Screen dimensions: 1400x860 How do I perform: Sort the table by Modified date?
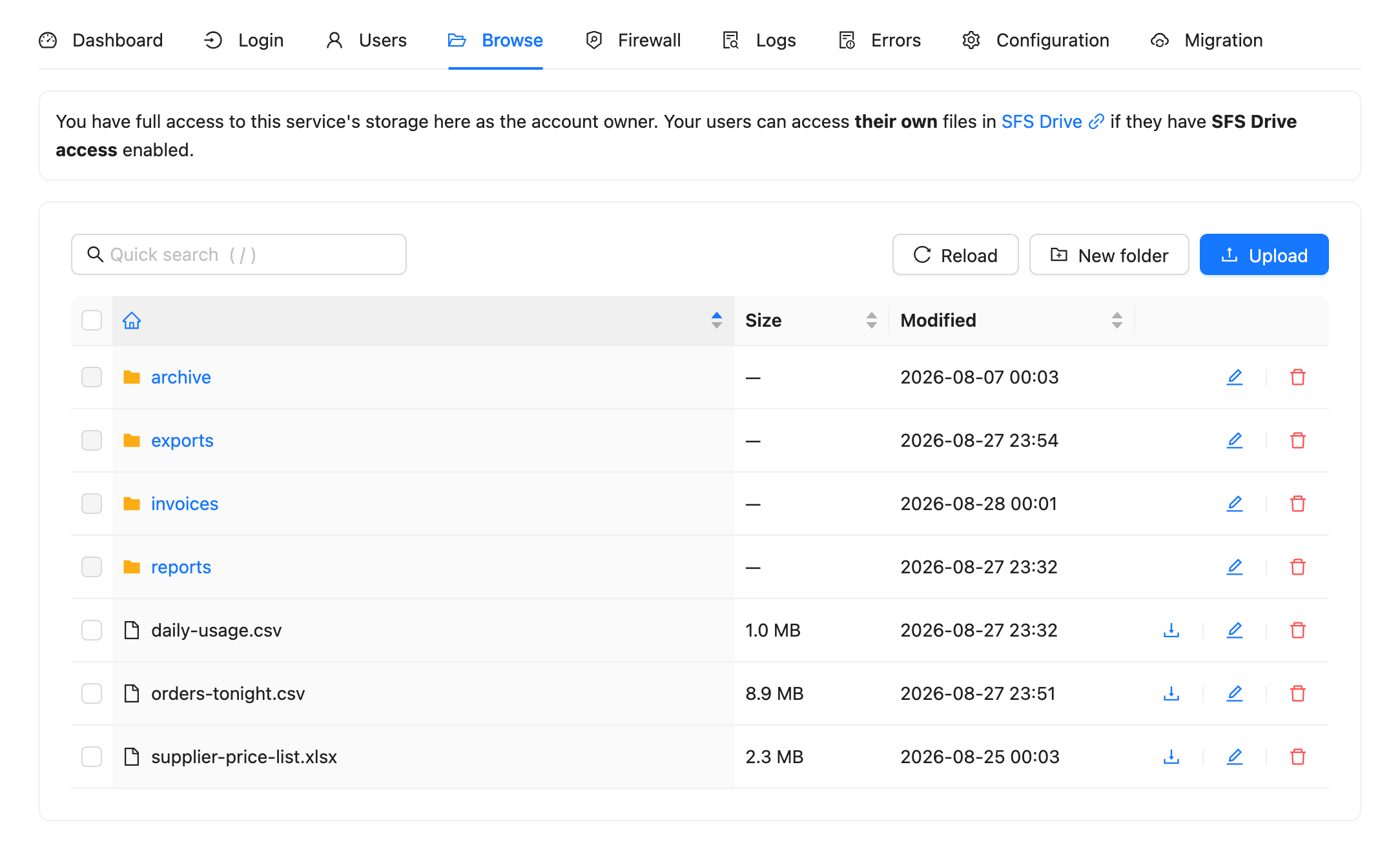(1117, 320)
